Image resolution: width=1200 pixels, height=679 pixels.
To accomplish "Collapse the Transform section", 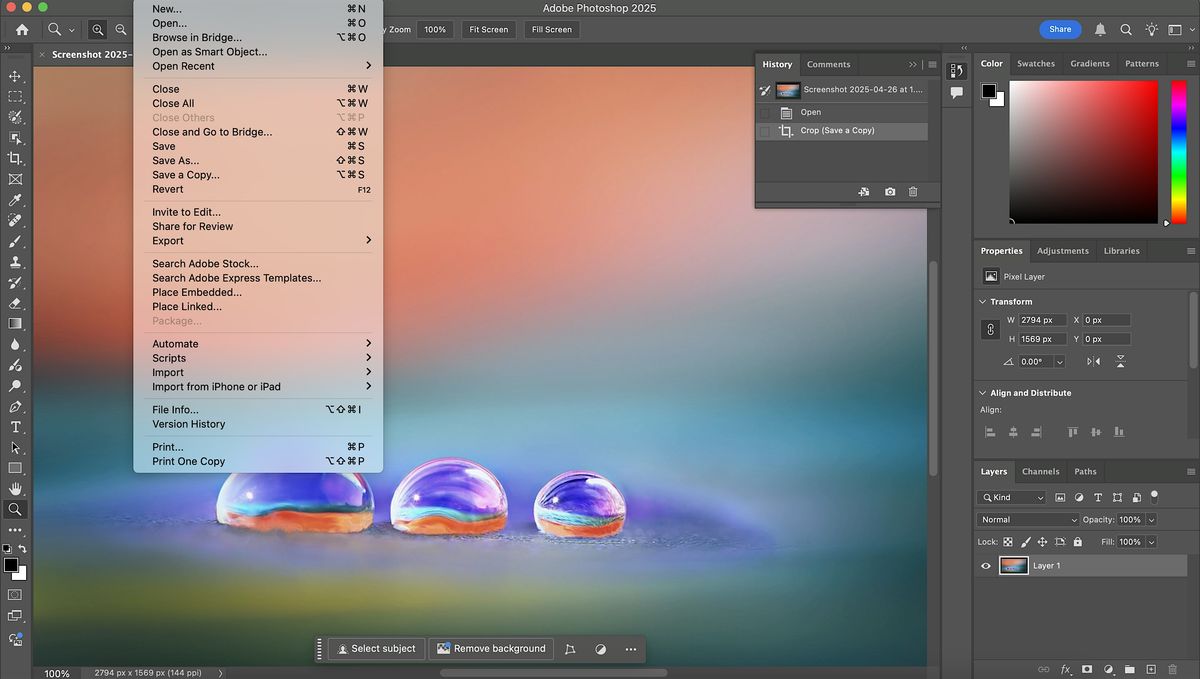I will click(x=982, y=302).
